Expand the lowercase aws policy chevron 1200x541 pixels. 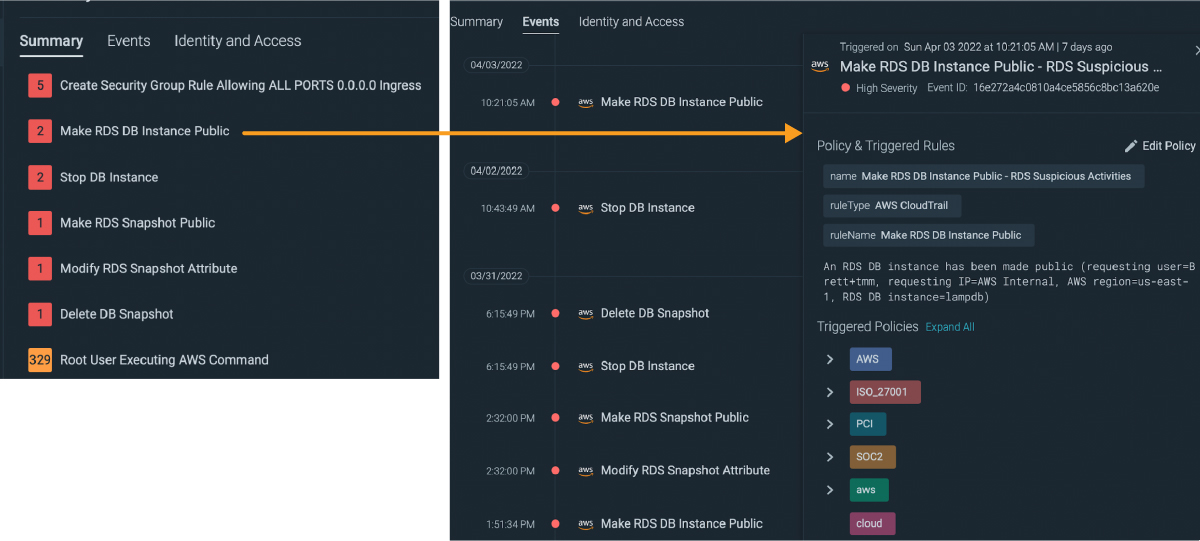pos(830,490)
